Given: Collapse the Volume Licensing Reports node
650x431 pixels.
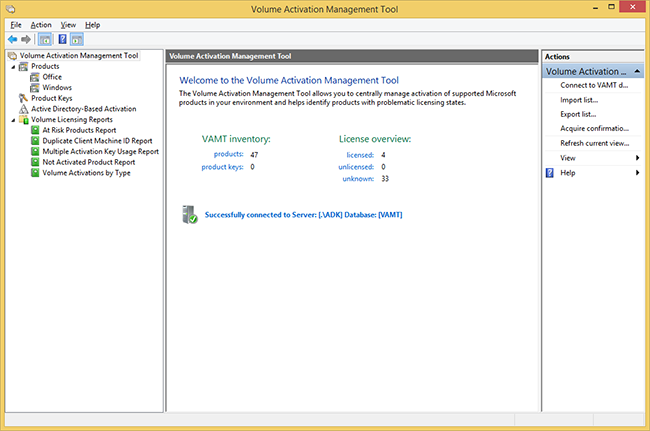Looking at the screenshot, I should point(12,120).
